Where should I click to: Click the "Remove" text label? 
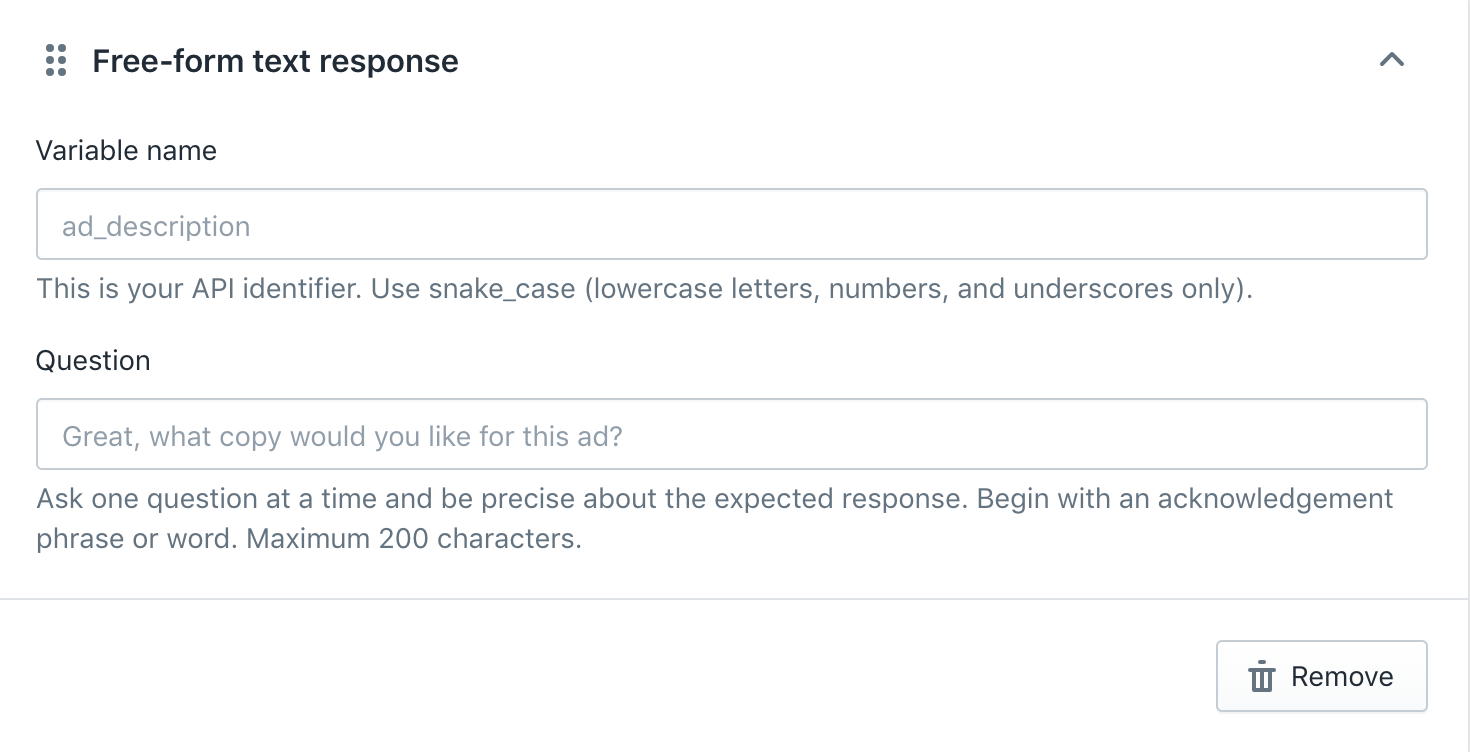pyautogui.click(x=1342, y=677)
